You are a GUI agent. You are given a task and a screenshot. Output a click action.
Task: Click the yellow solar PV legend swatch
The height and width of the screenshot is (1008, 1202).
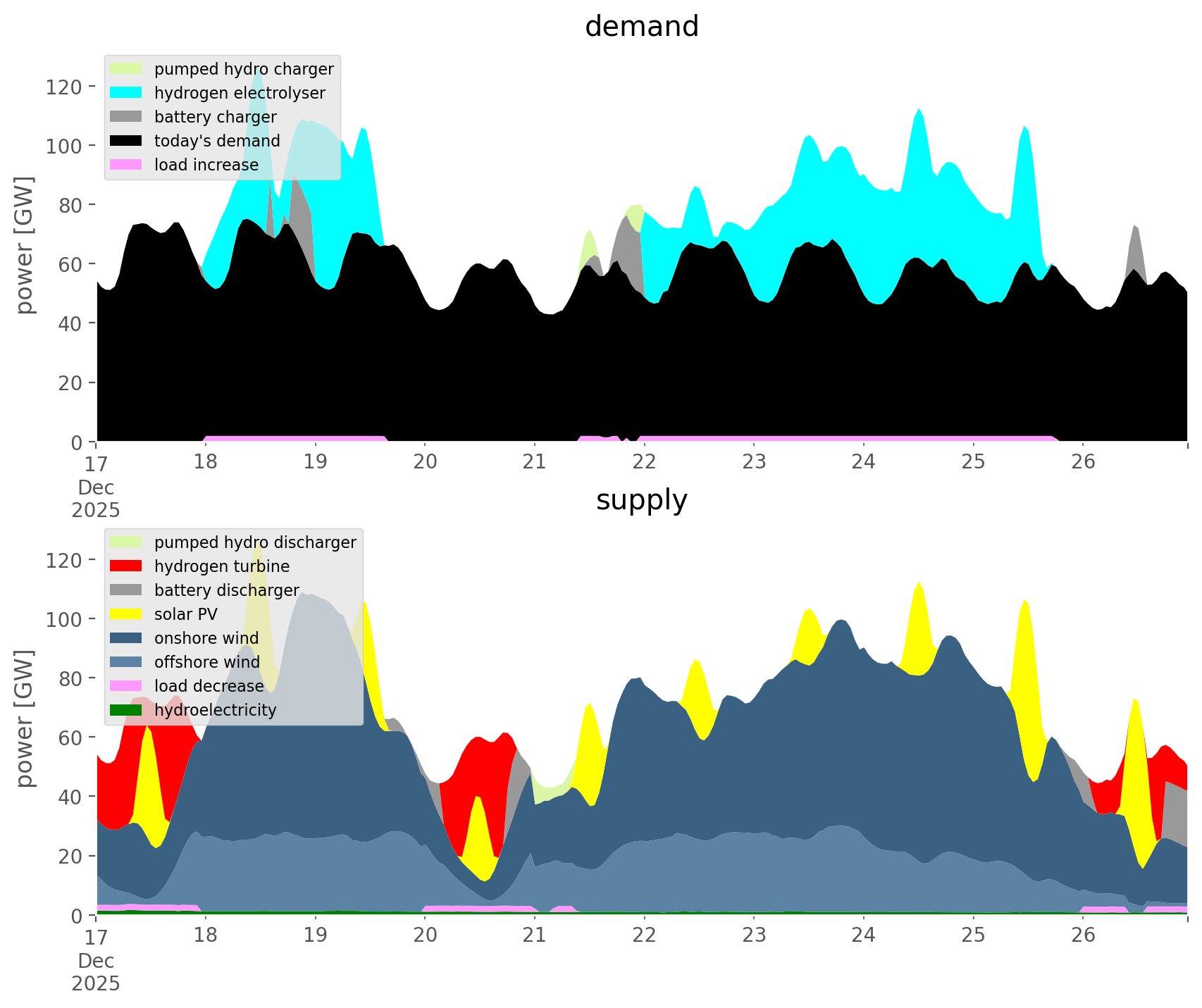pos(126,614)
